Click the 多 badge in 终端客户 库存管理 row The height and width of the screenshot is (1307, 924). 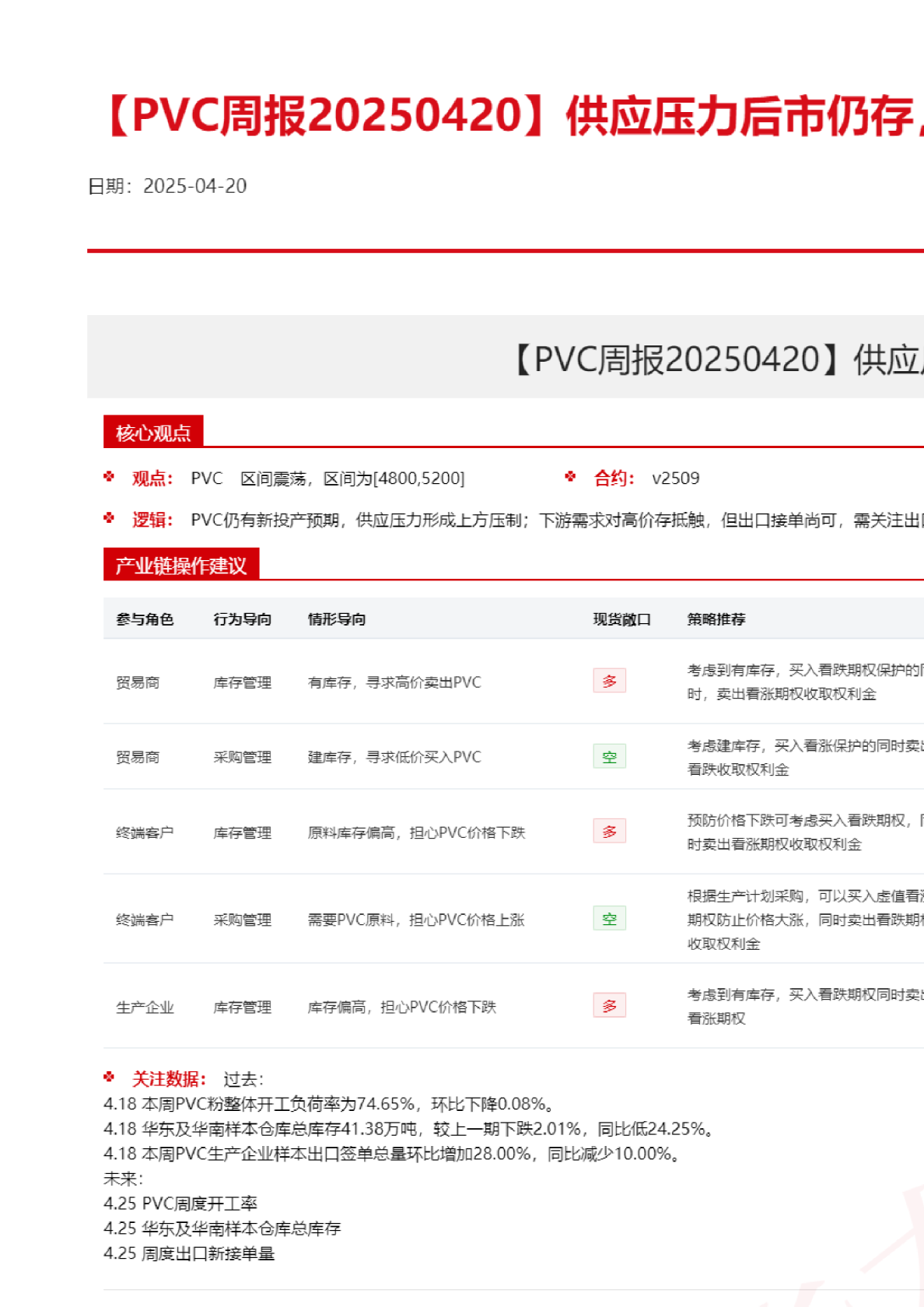click(x=609, y=832)
